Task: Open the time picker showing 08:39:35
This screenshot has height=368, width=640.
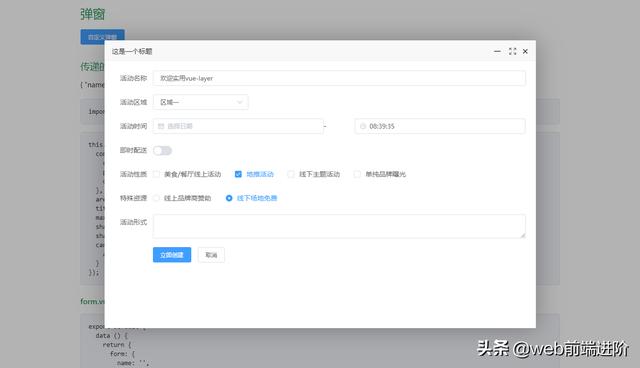Action: (x=440, y=126)
